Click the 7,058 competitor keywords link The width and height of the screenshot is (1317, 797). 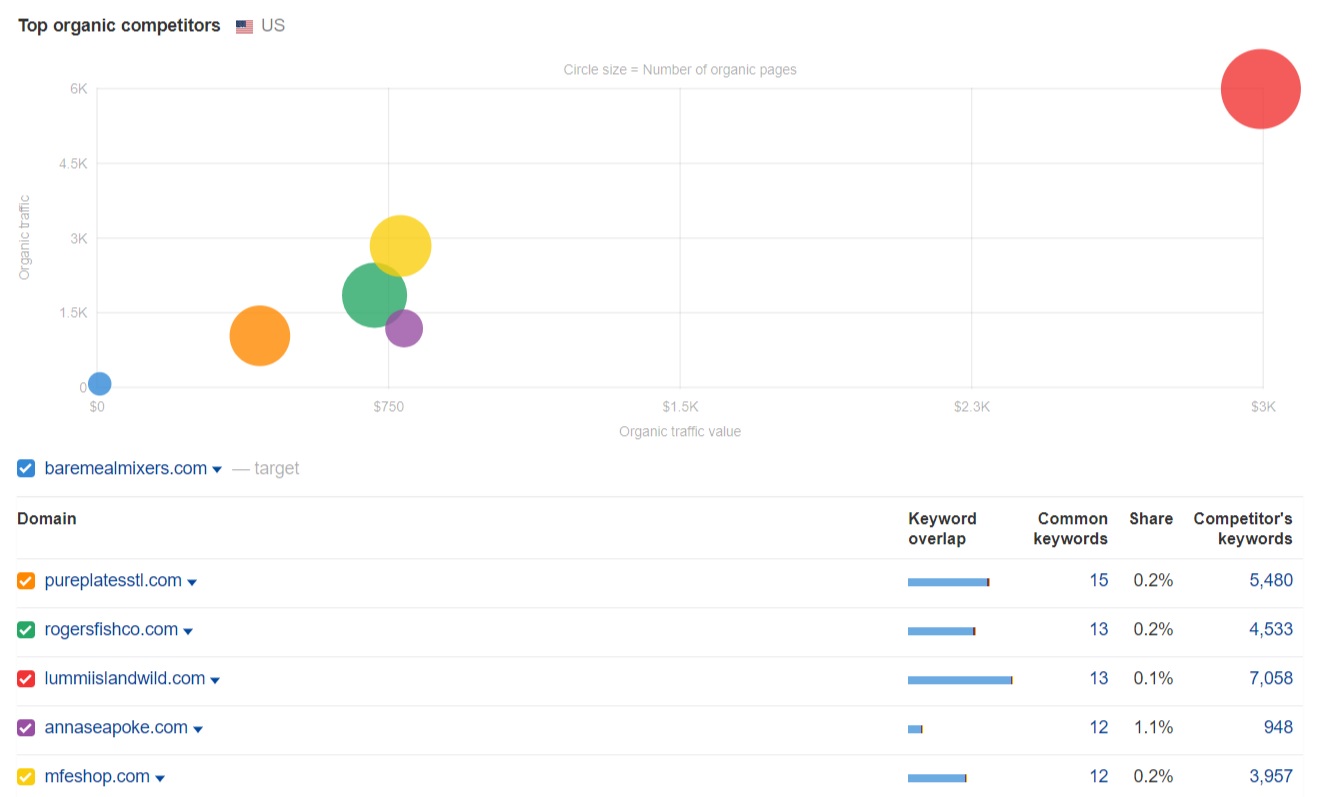[1270, 678]
